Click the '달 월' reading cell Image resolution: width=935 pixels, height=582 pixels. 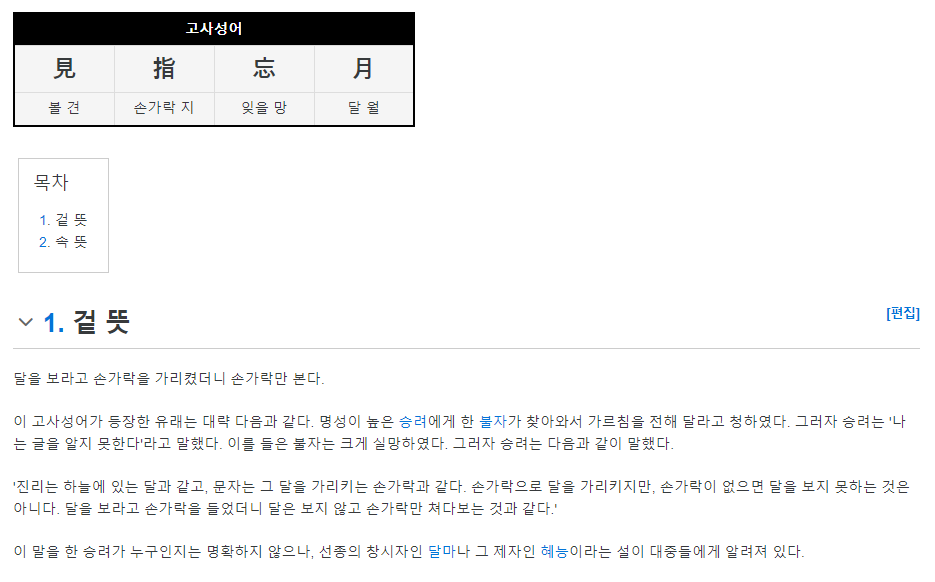tap(363, 108)
